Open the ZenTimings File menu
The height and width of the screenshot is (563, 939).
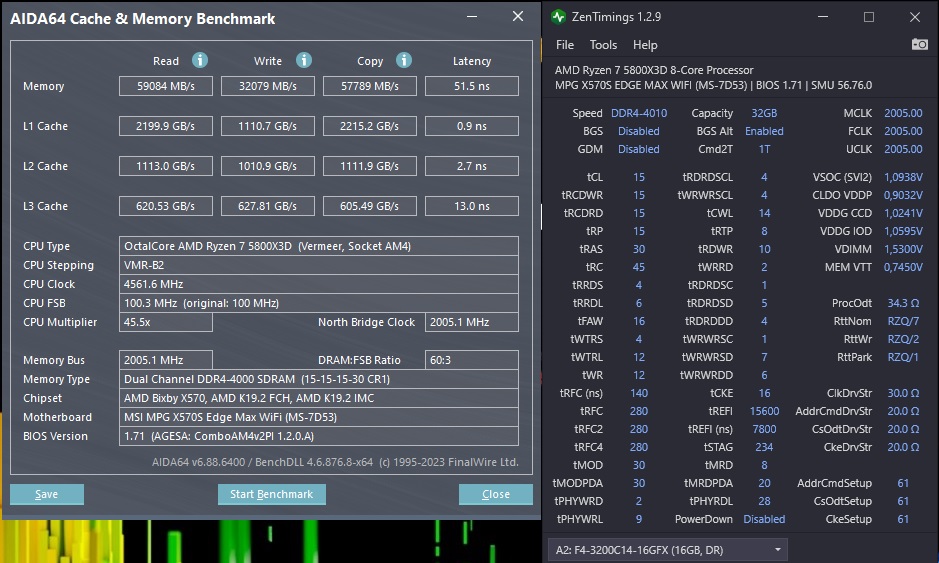[x=565, y=45]
